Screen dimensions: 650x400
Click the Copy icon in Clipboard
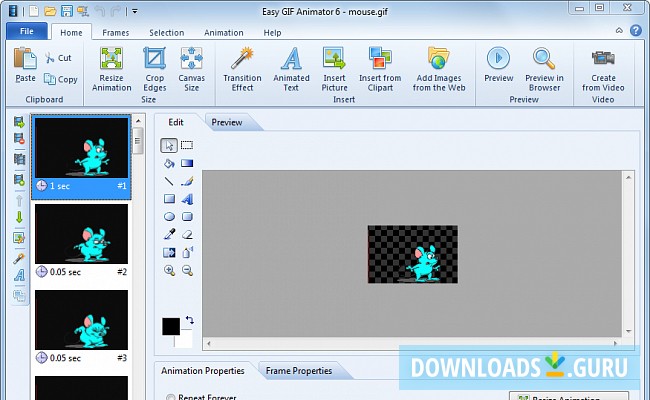pos(50,79)
